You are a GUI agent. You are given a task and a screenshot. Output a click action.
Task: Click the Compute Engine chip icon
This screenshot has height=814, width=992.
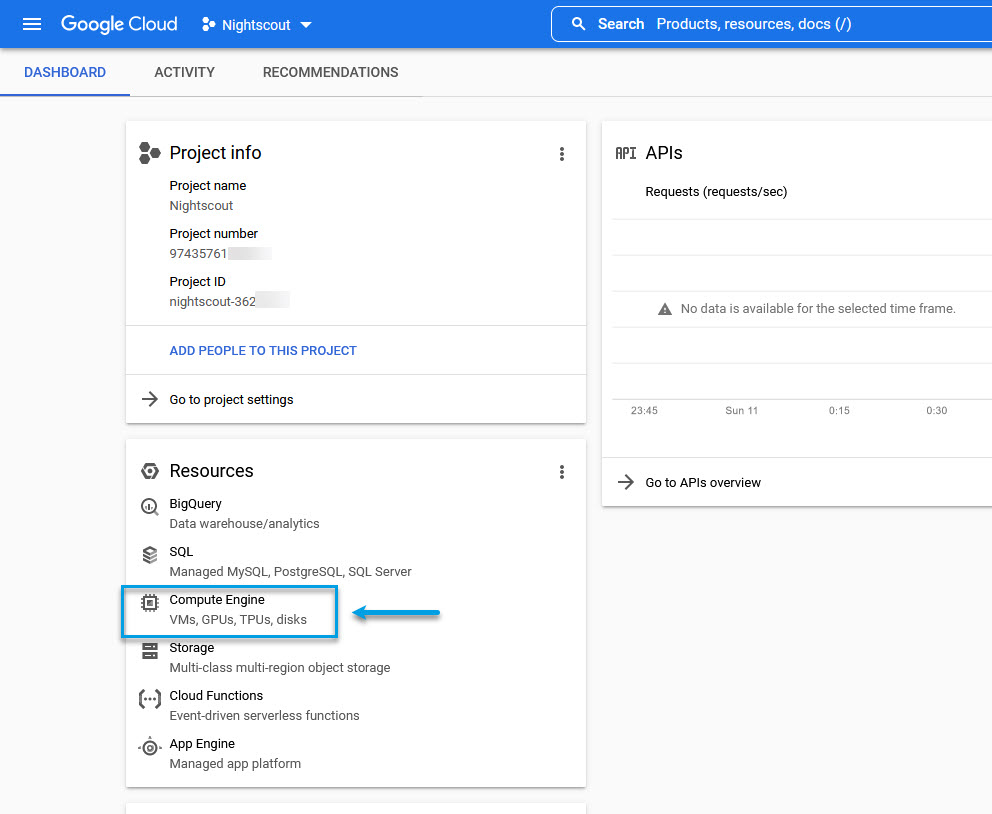[x=150, y=603]
